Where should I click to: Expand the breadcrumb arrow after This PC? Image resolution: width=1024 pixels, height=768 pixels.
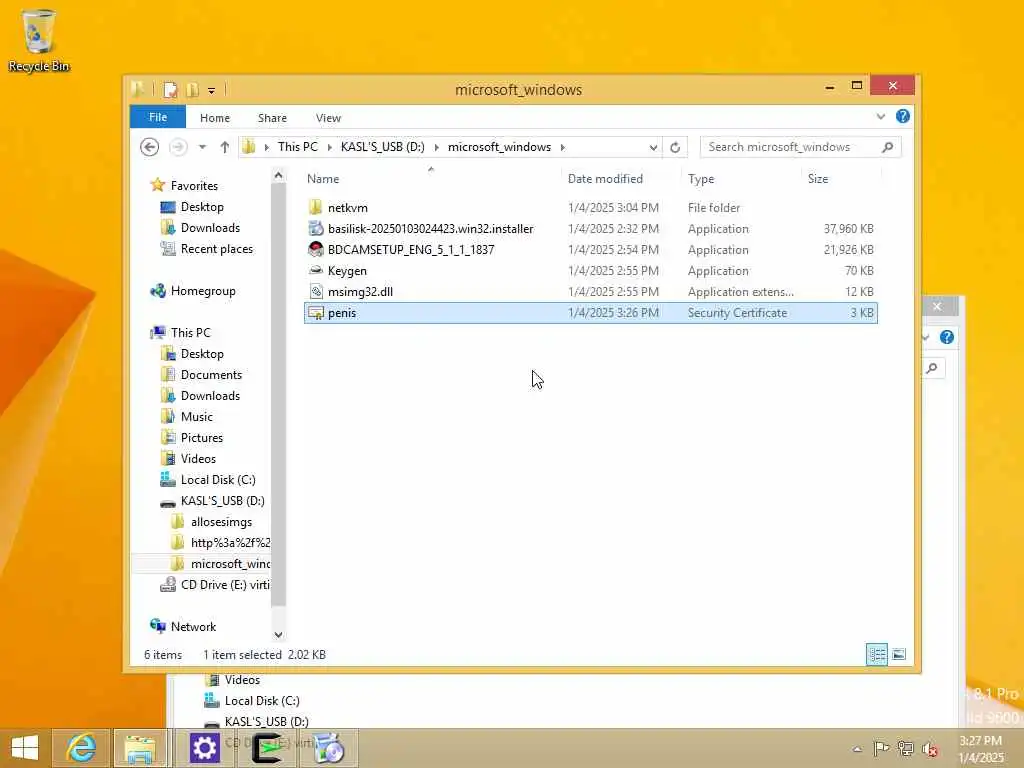tap(329, 148)
